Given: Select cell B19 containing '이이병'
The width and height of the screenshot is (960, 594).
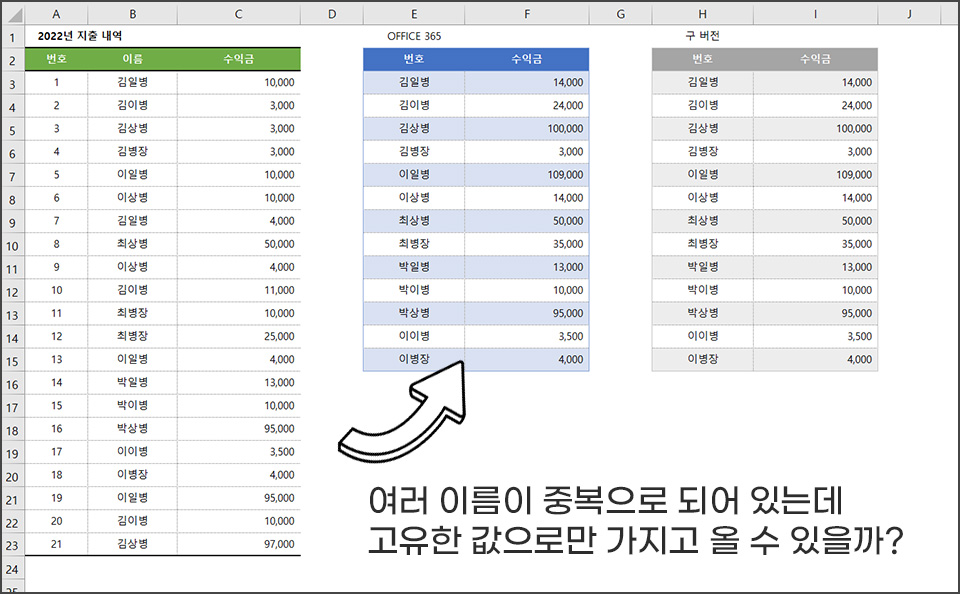Looking at the screenshot, I should [132, 451].
